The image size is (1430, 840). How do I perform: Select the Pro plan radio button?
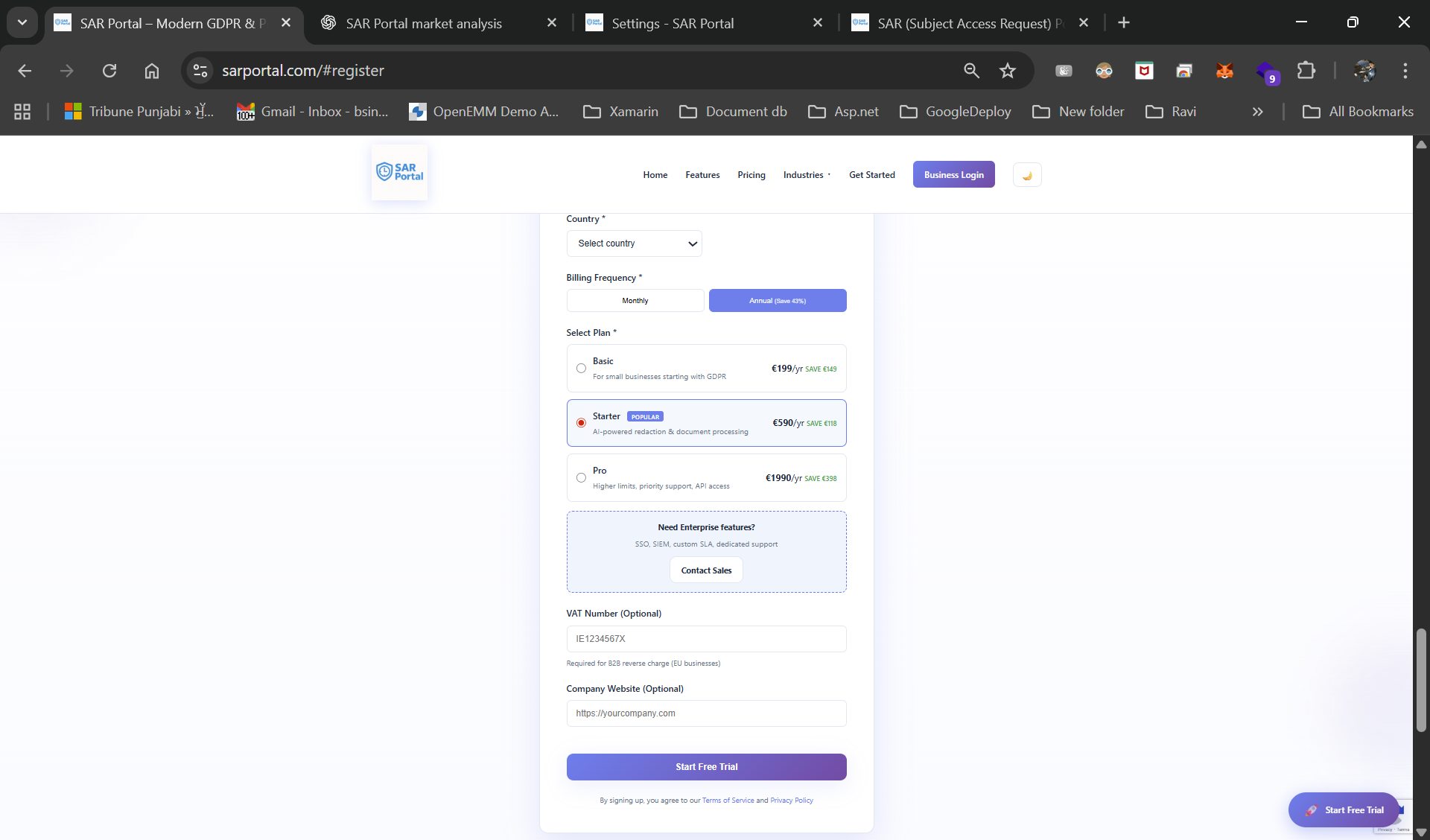[x=581, y=478]
